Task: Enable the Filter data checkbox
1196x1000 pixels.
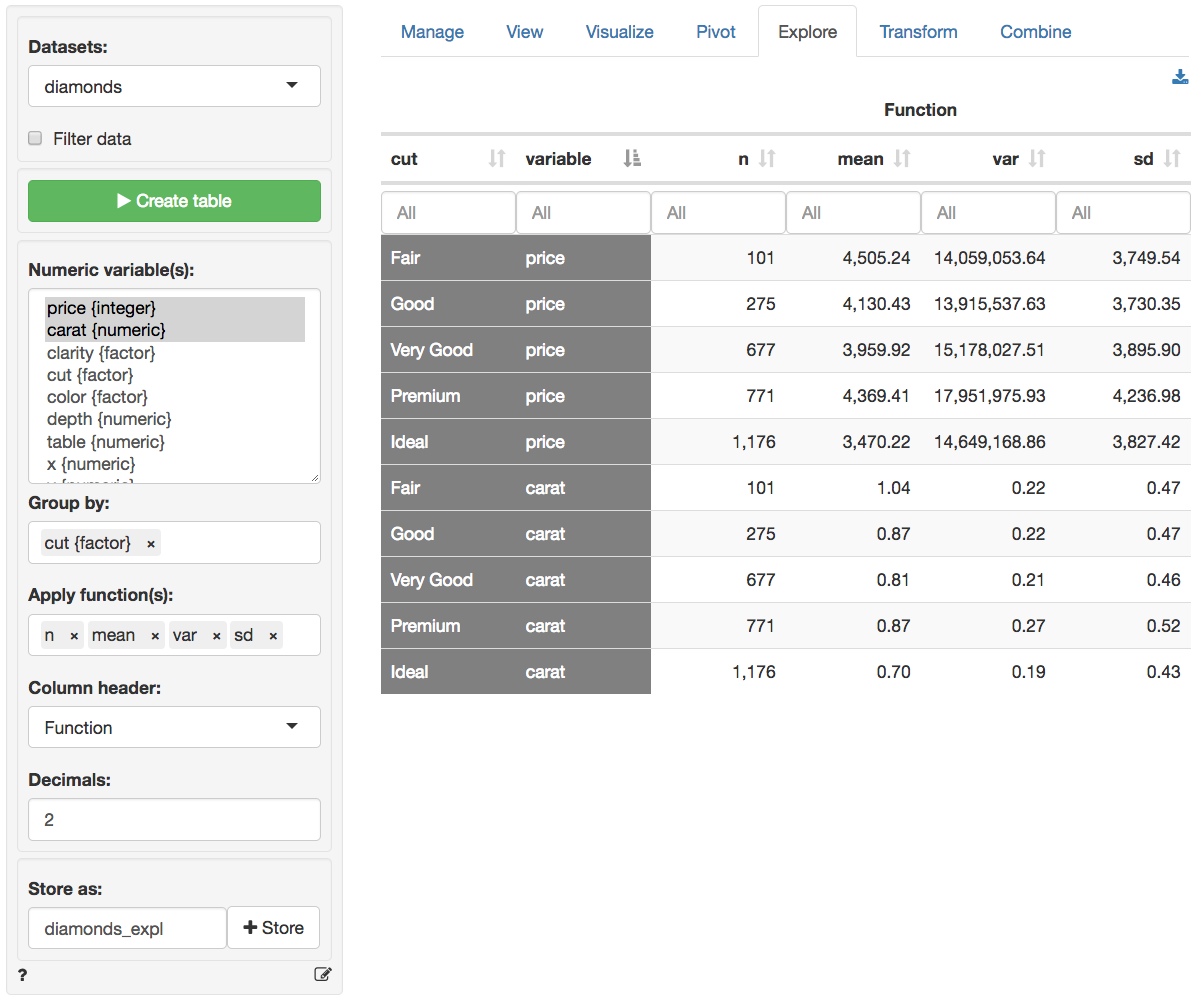Action: [36, 139]
